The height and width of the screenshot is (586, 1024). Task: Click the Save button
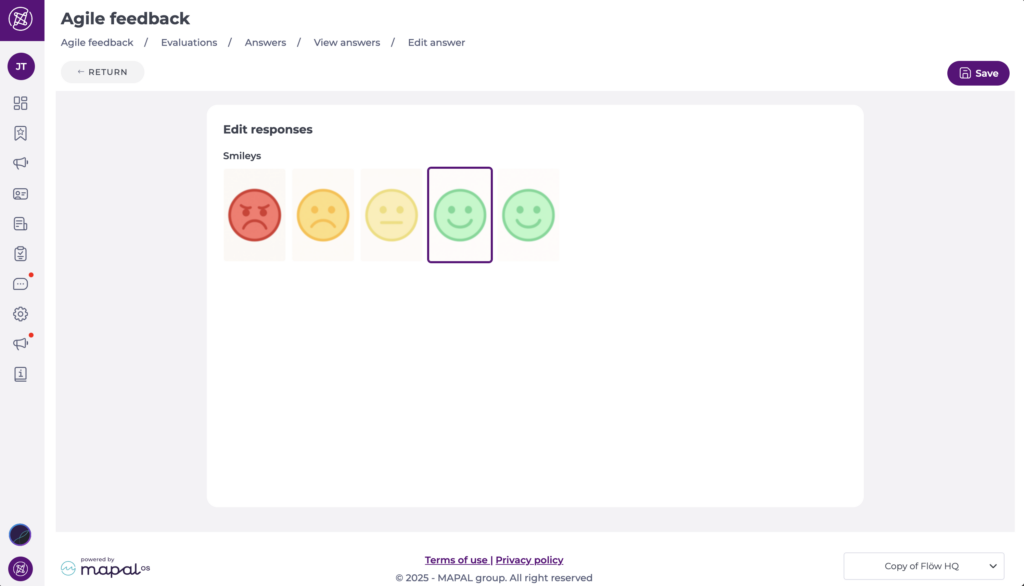978,73
